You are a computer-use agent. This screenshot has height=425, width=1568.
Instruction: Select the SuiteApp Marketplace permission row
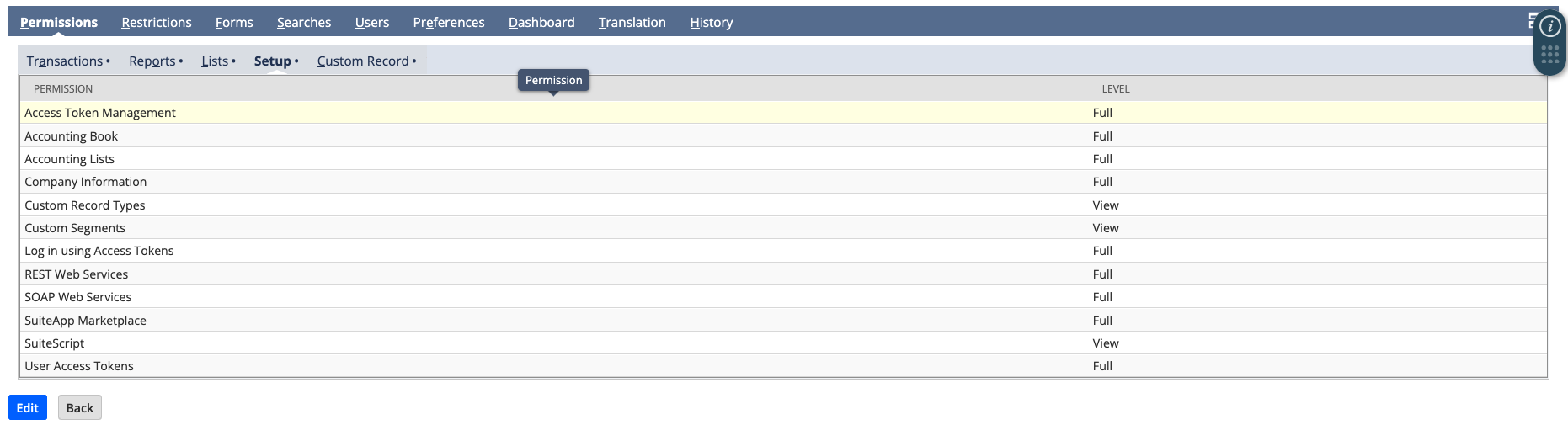[85, 321]
